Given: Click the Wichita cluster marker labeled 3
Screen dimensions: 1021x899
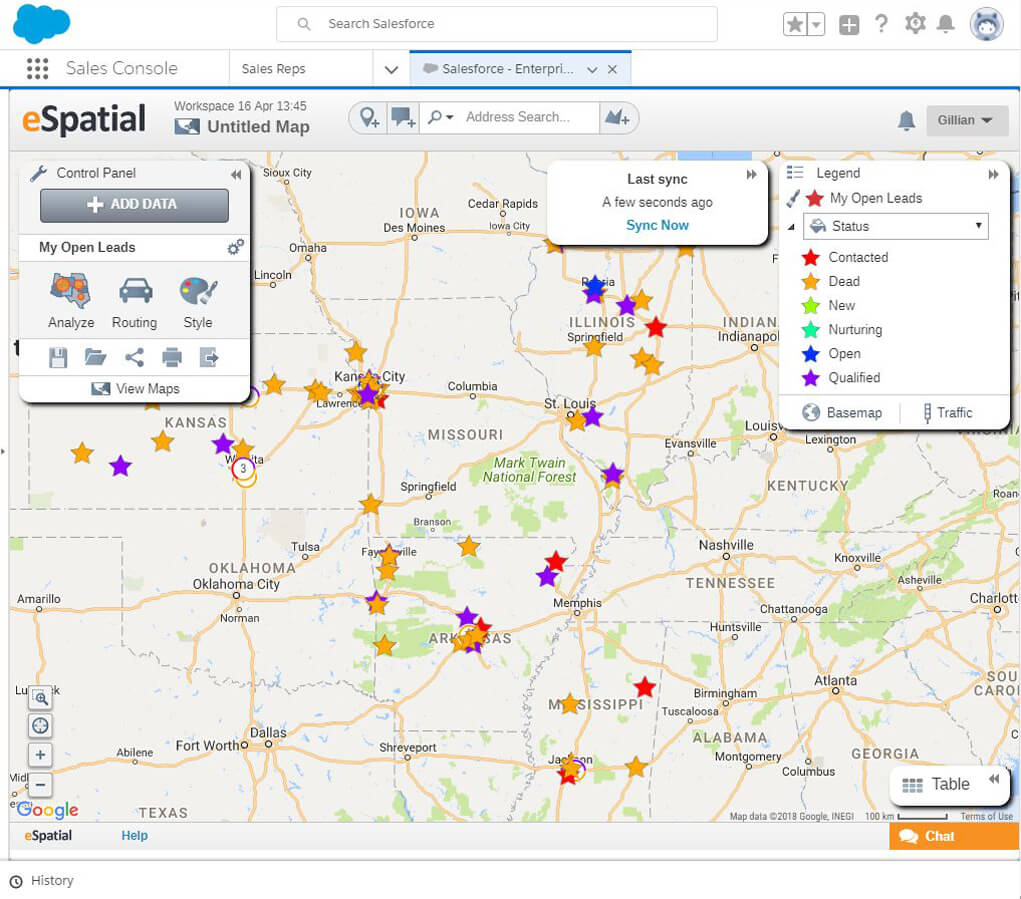Looking at the screenshot, I should coord(243,468).
